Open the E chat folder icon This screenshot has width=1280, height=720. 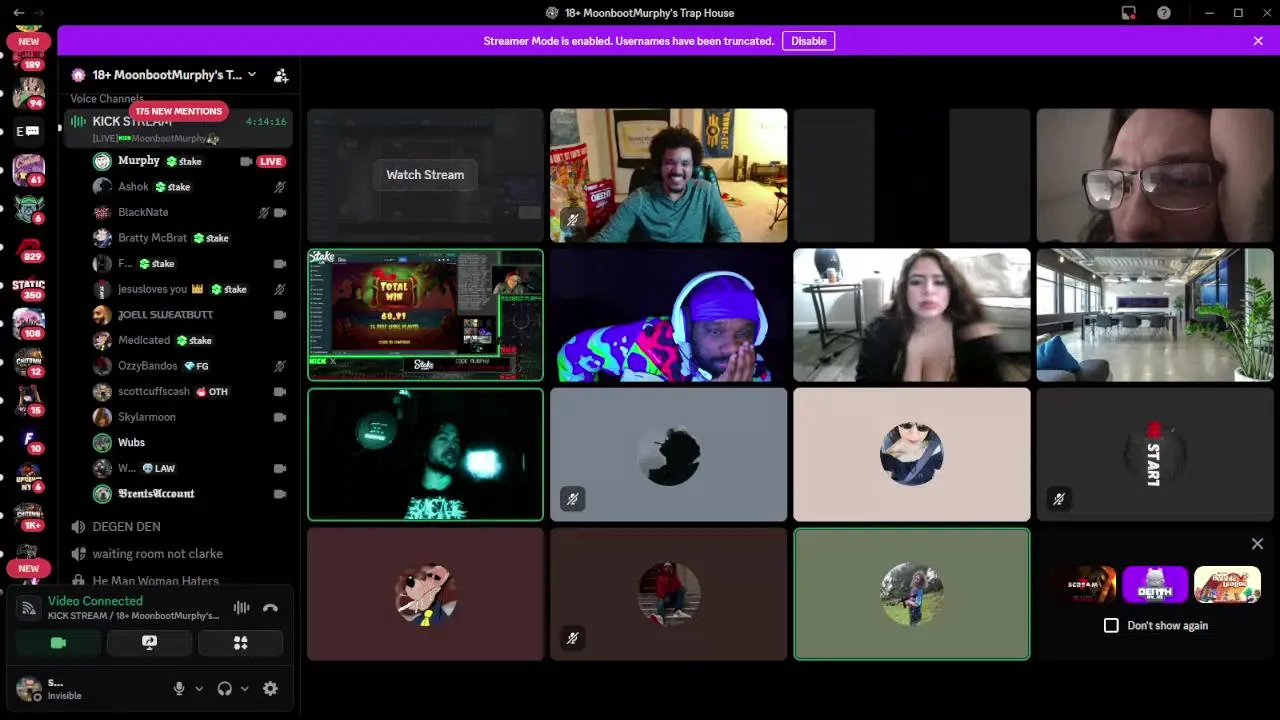[28, 131]
